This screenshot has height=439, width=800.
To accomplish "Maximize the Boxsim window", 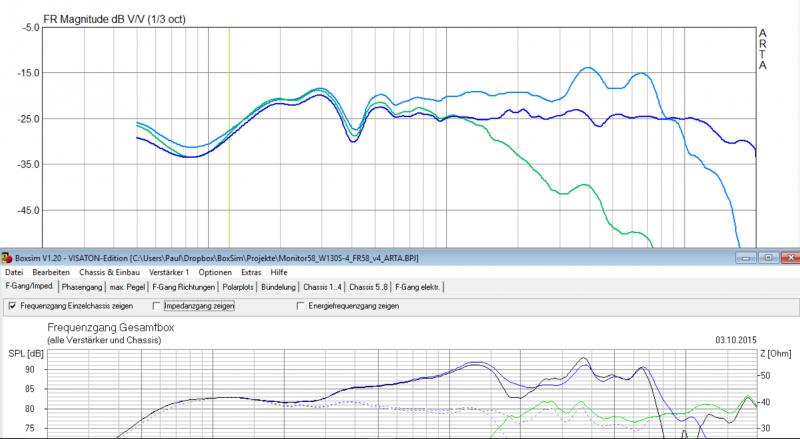I will tap(768, 258).
